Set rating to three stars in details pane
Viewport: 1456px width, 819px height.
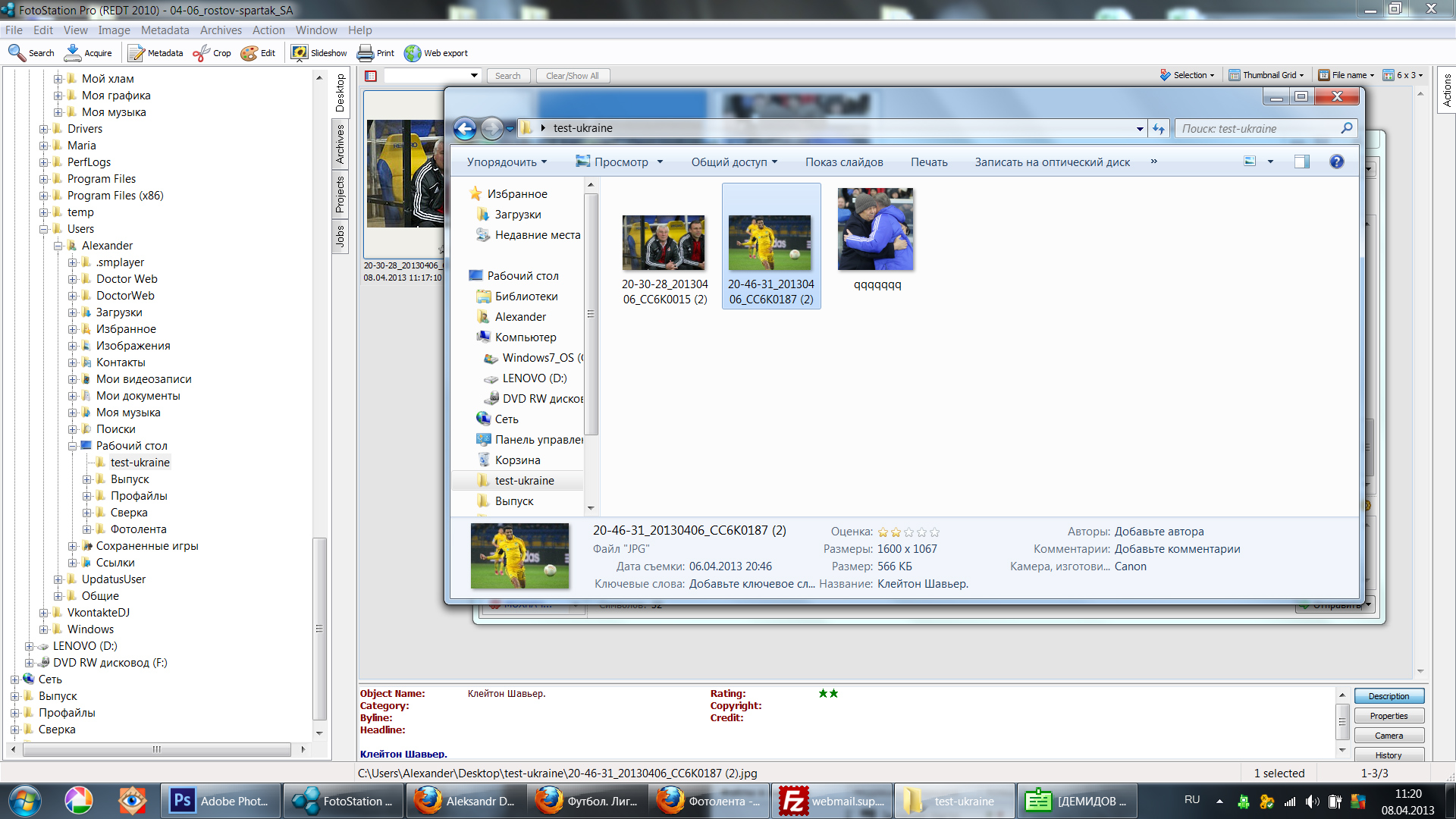pos(909,532)
